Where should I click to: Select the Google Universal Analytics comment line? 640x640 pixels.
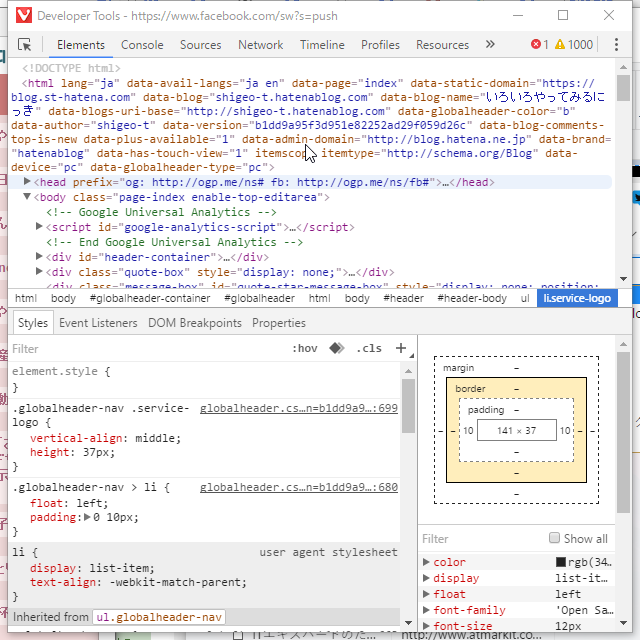point(161,212)
